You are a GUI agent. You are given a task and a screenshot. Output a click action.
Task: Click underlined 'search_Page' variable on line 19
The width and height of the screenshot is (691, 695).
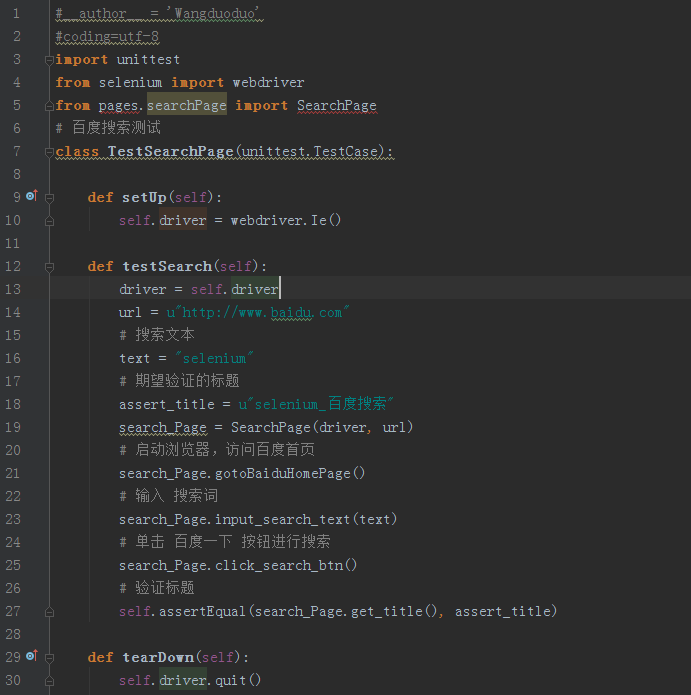click(x=163, y=428)
